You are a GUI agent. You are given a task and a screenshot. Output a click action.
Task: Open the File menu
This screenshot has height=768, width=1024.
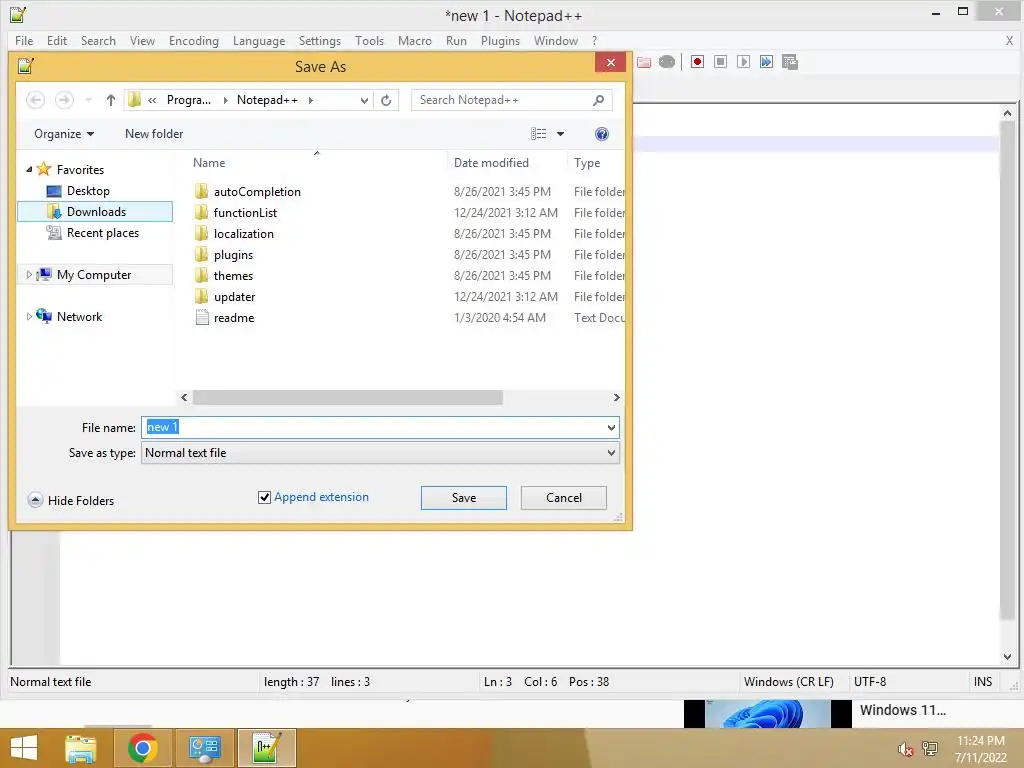point(24,40)
